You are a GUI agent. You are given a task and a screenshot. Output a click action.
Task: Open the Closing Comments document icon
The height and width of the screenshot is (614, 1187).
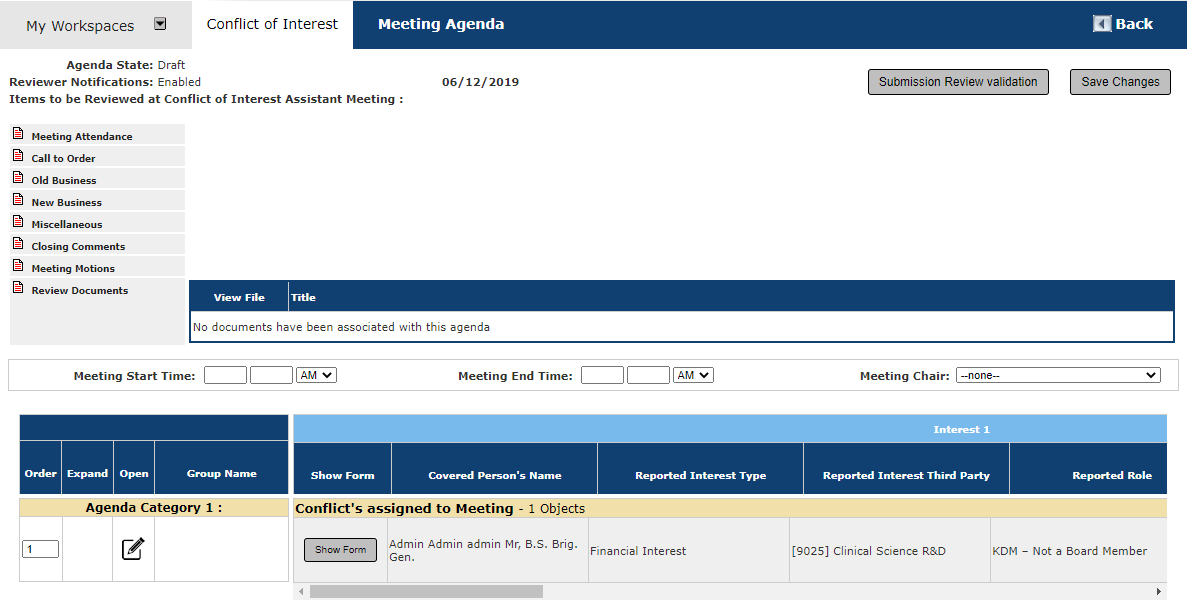pos(18,244)
